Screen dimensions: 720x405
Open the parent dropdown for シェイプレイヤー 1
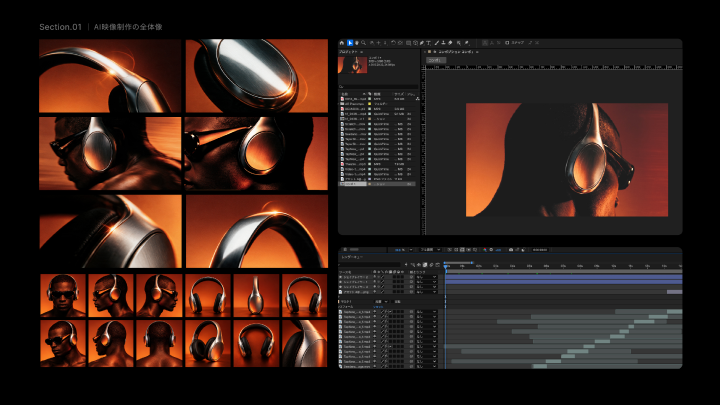[427, 282]
